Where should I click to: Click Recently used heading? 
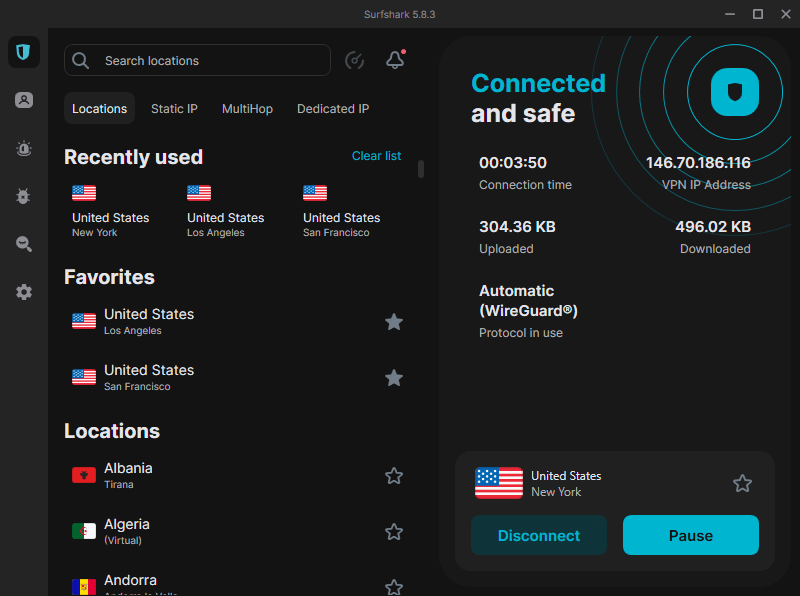(134, 157)
